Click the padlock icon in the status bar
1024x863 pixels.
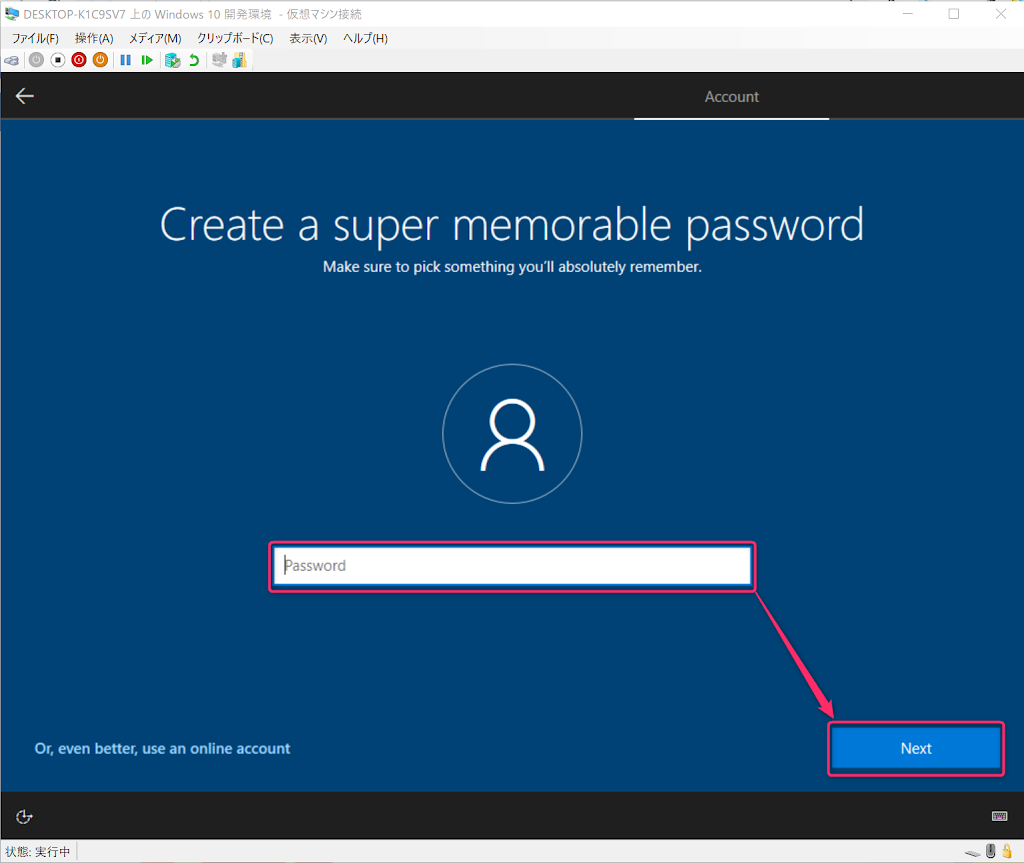click(x=1007, y=851)
